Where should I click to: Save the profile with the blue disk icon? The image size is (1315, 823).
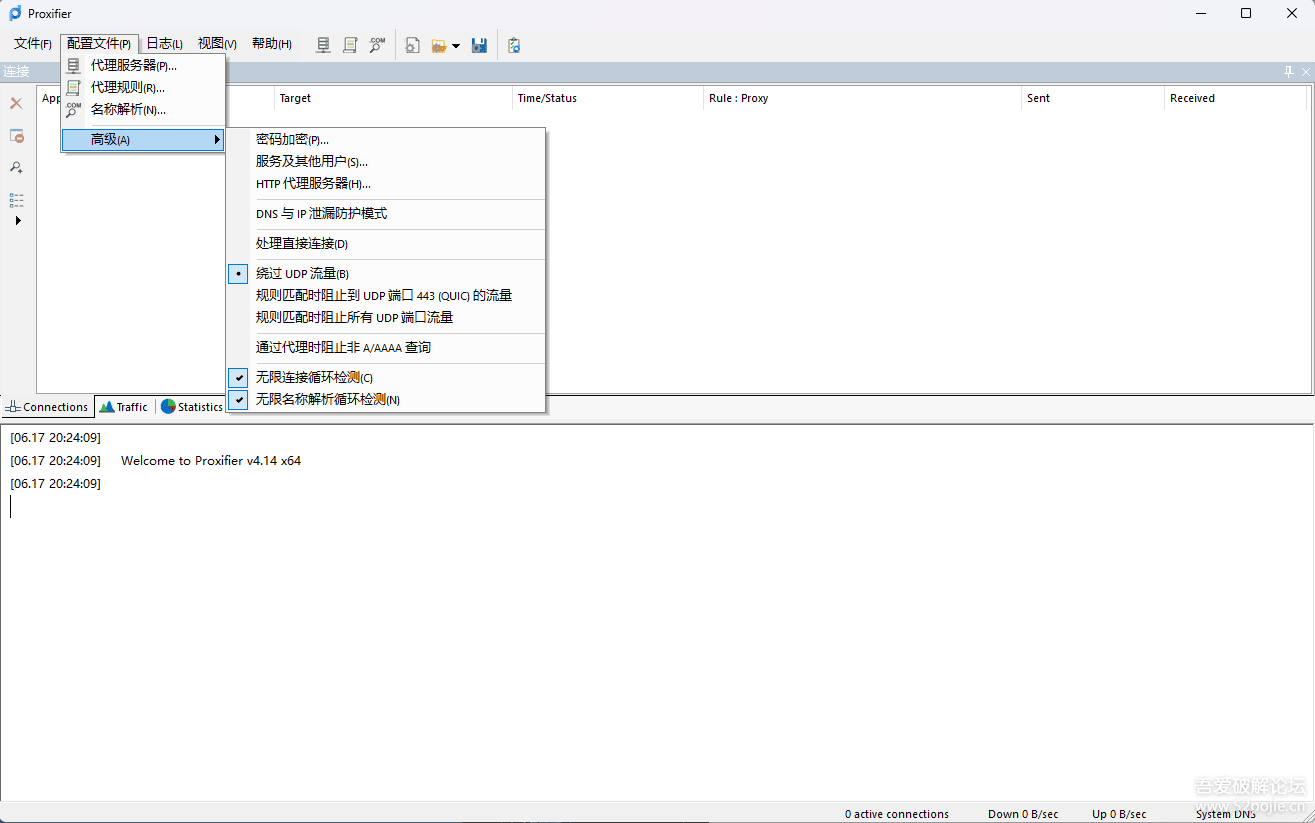click(x=479, y=45)
